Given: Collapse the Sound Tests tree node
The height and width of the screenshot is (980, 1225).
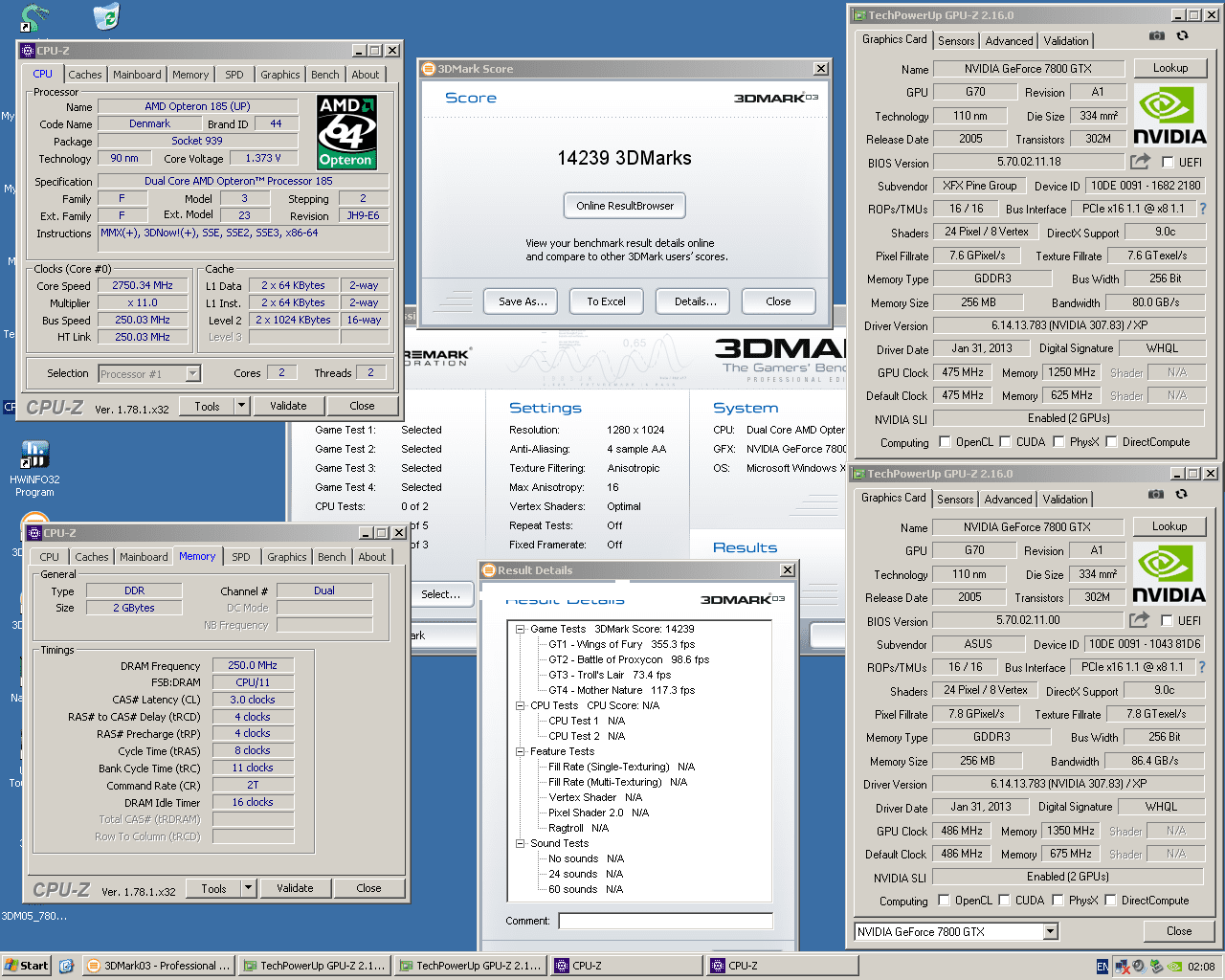Looking at the screenshot, I should 521,843.
